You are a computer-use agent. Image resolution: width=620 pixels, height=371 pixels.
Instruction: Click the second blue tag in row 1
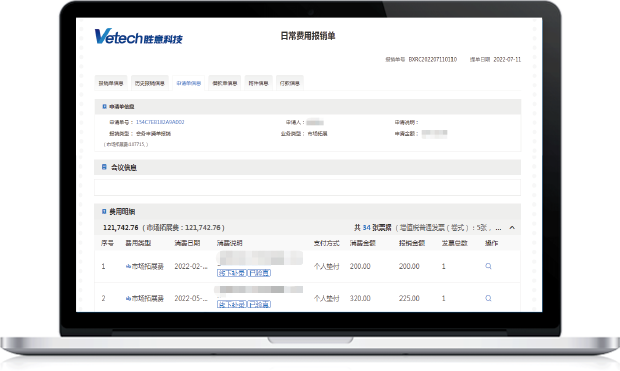259,273
